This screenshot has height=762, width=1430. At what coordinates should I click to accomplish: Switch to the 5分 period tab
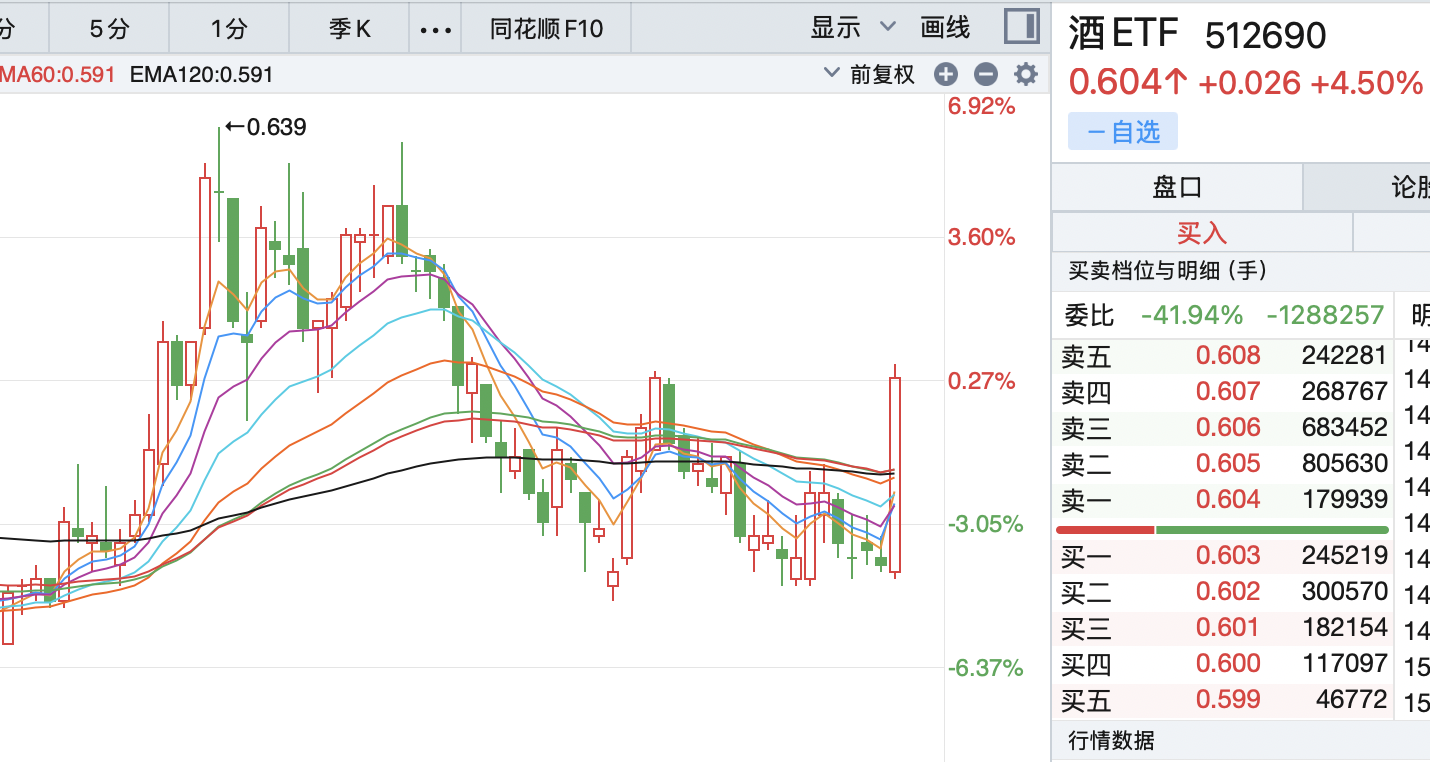click(x=109, y=29)
